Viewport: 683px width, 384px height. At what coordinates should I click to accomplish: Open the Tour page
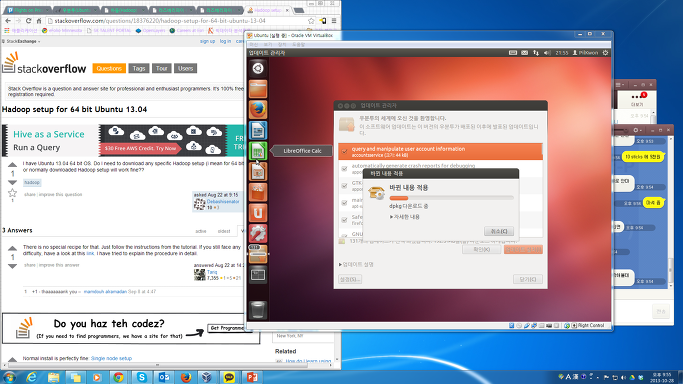pos(162,68)
